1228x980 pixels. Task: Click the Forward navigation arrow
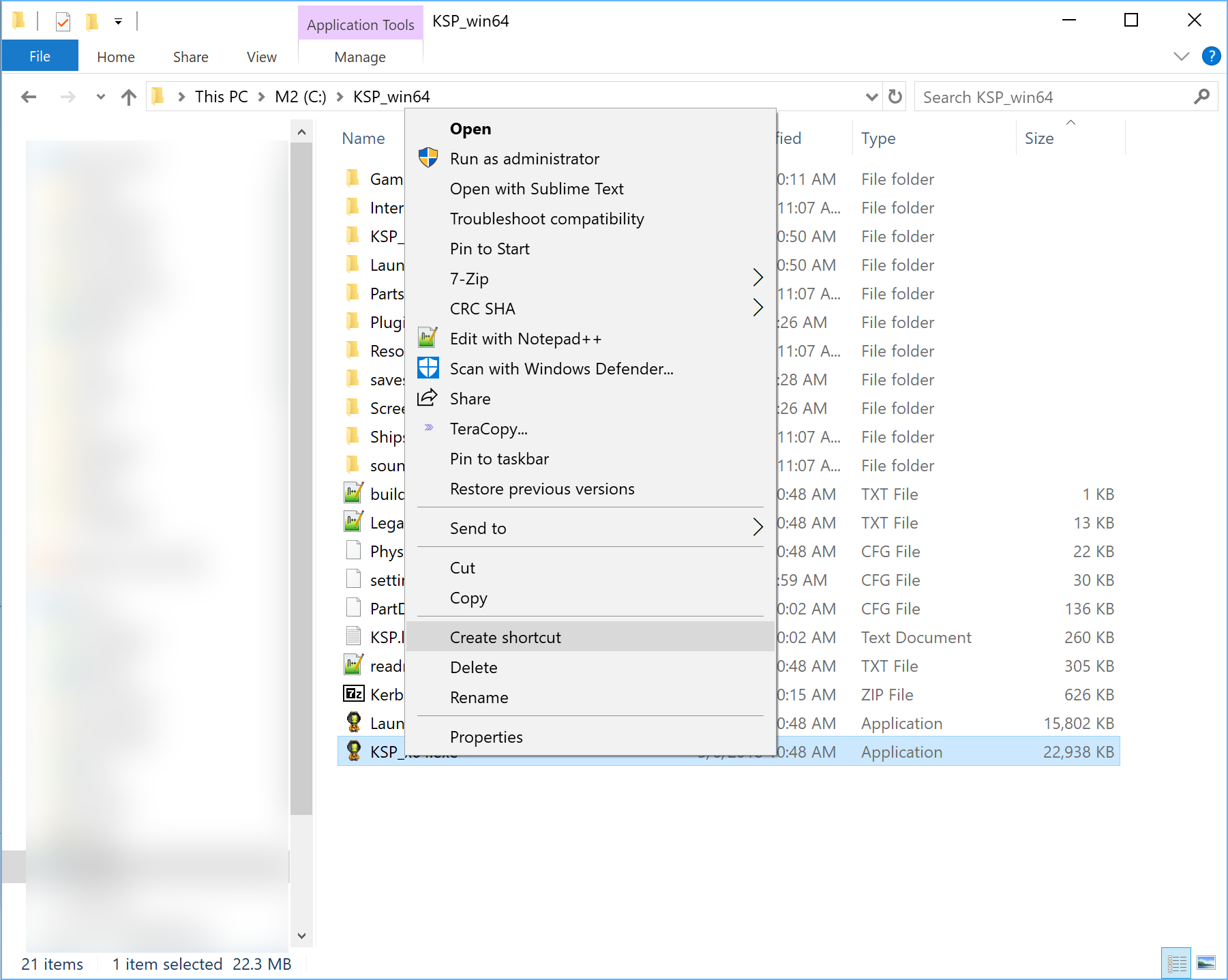[x=68, y=97]
